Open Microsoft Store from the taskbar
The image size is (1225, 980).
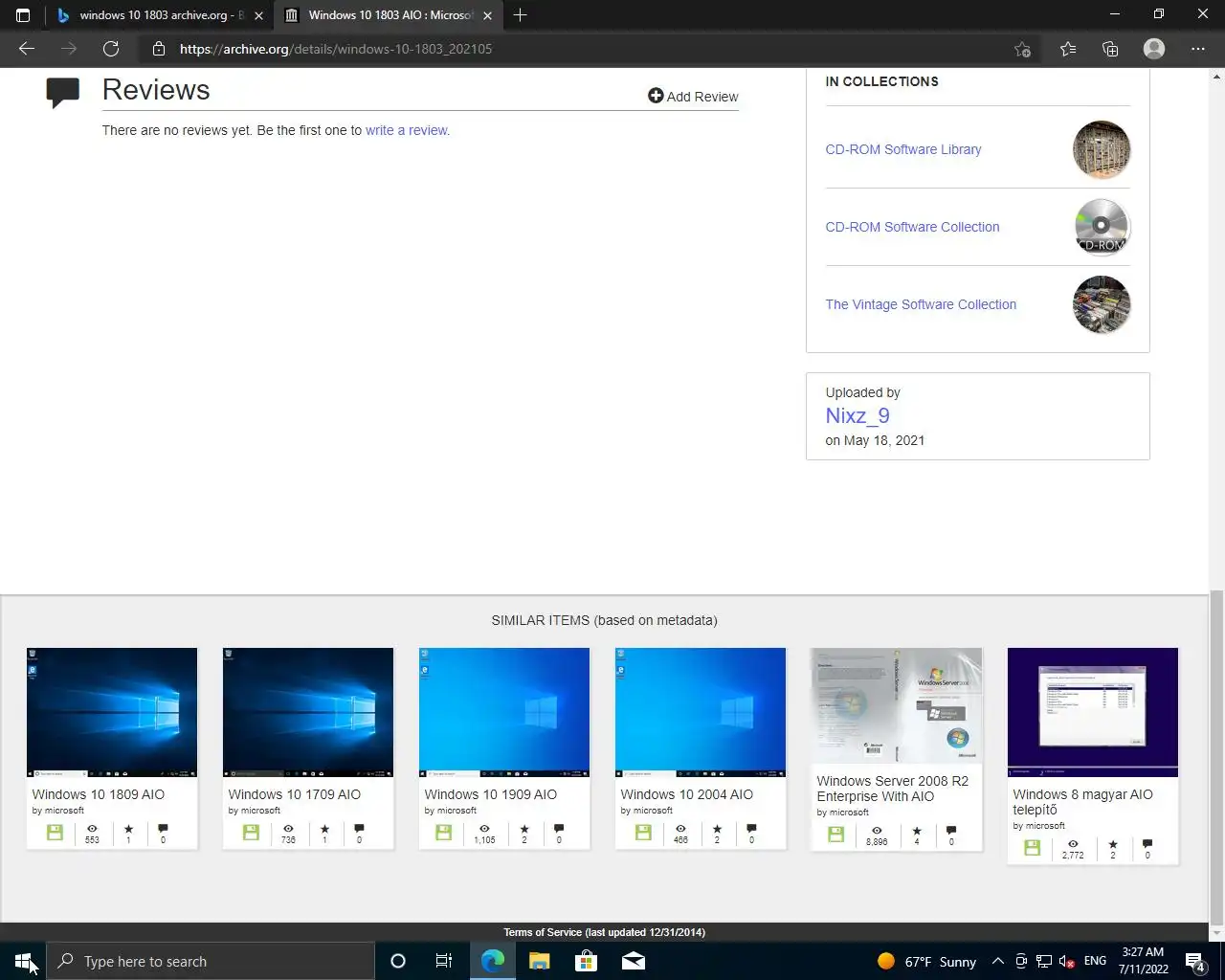pos(586,961)
